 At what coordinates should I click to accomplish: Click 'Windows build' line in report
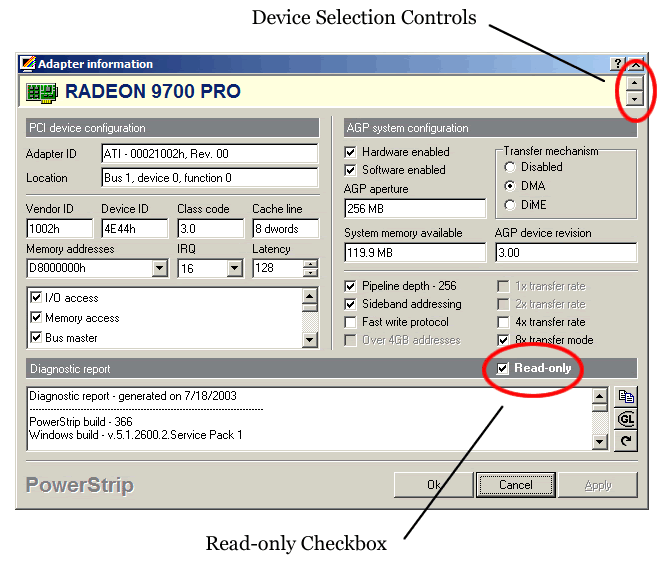[135, 435]
